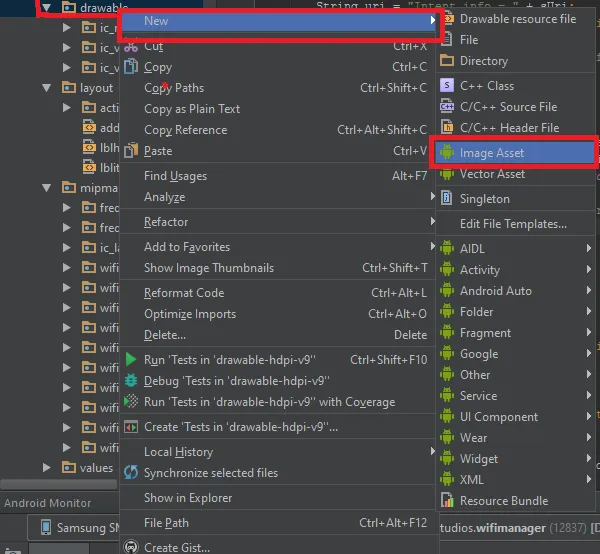
Task: Collapse the layout folder tree node
Action: click(x=47, y=88)
